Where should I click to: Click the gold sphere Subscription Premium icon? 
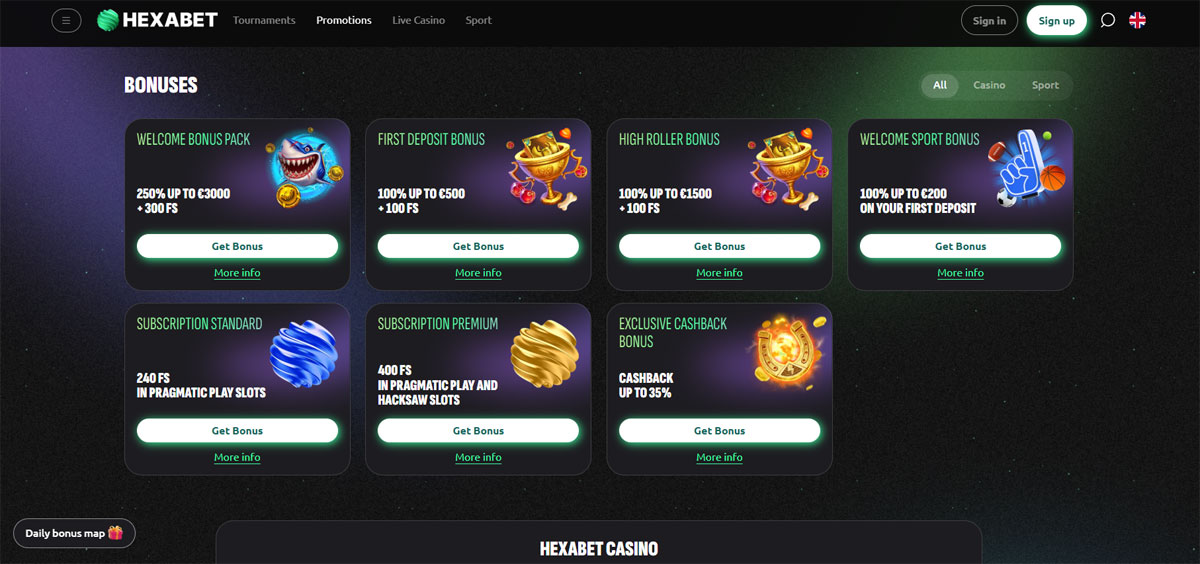545,352
